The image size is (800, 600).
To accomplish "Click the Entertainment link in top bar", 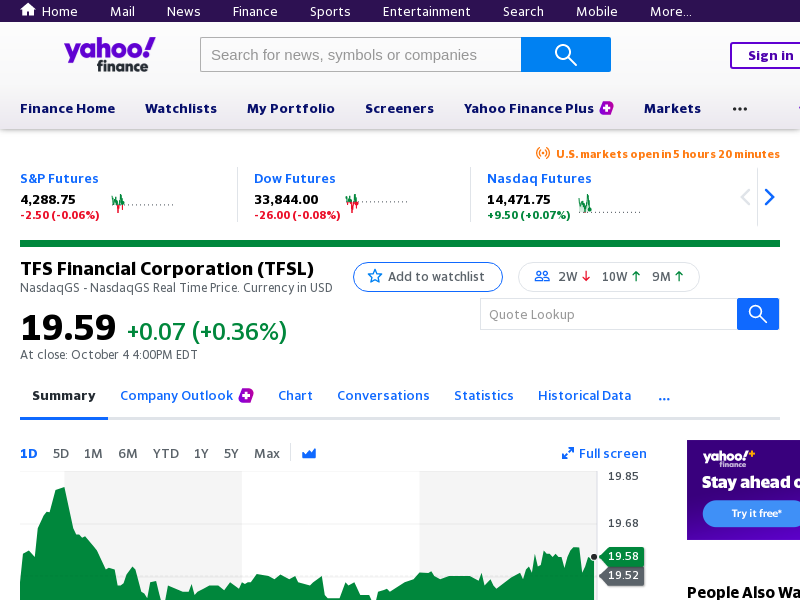I will pyautogui.click(x=427, y=11).
